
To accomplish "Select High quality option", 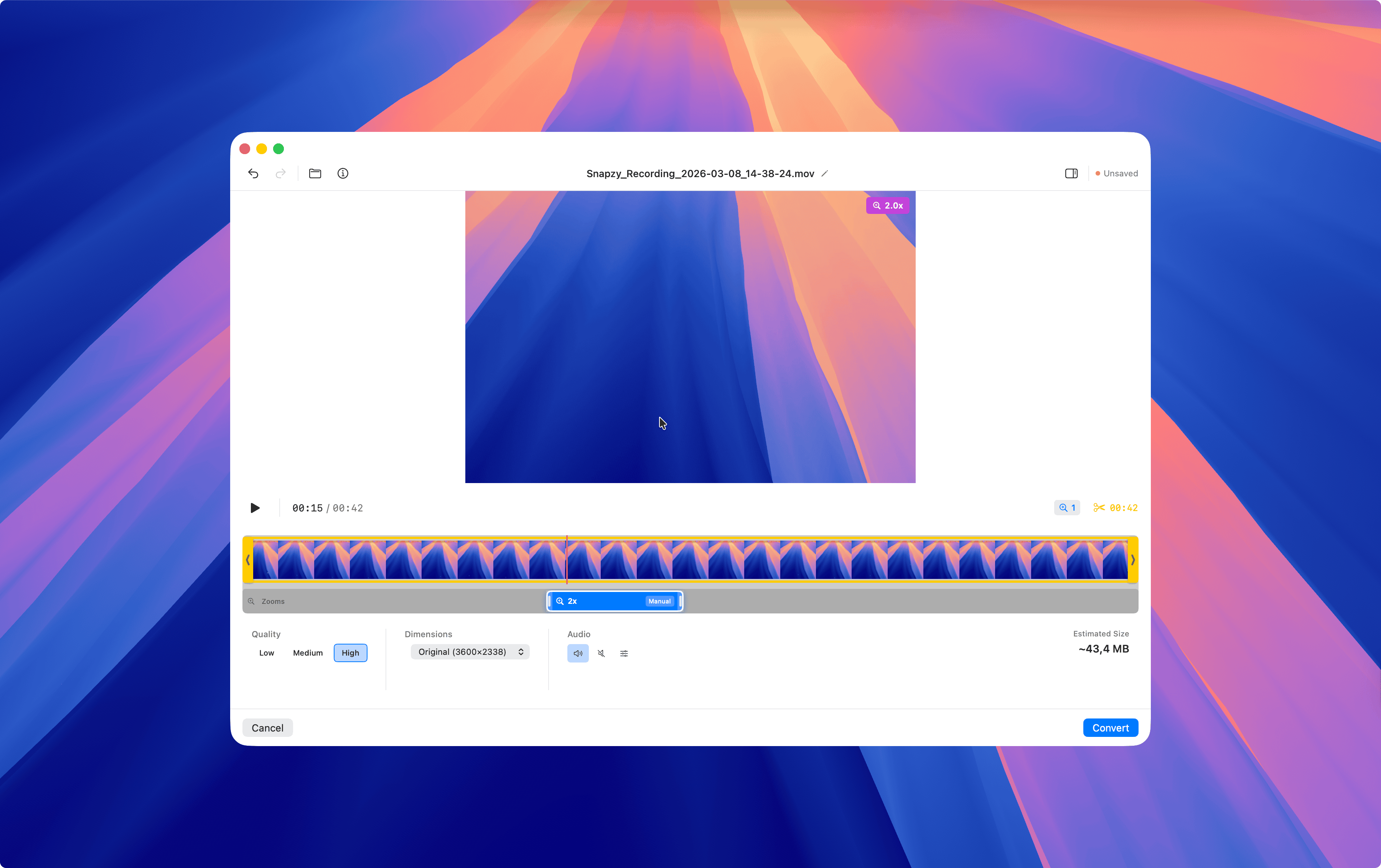I will [x=350, y=653].
